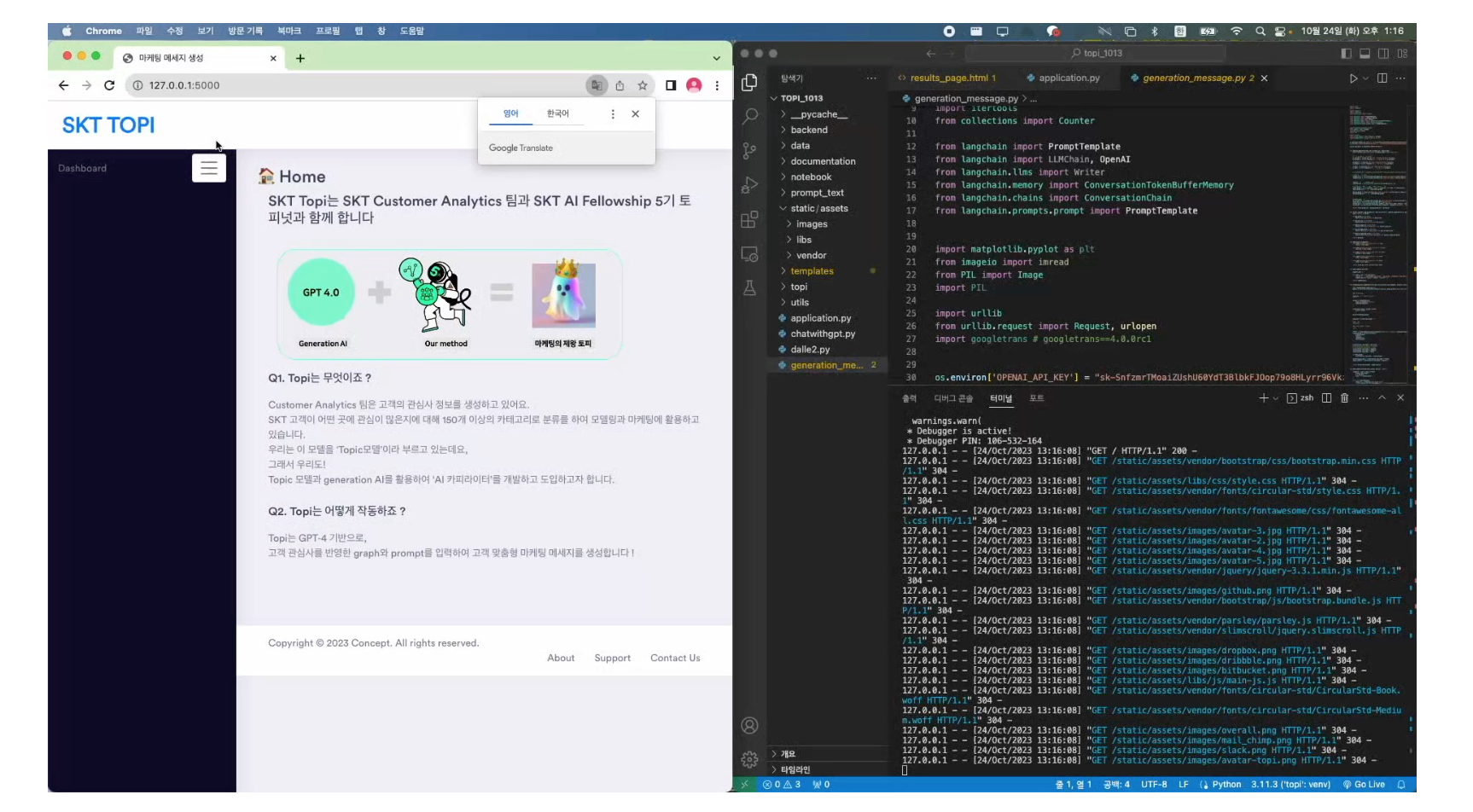Run the Python file with play icon
1473x812 pixels.
click(x=1353, y=78)
